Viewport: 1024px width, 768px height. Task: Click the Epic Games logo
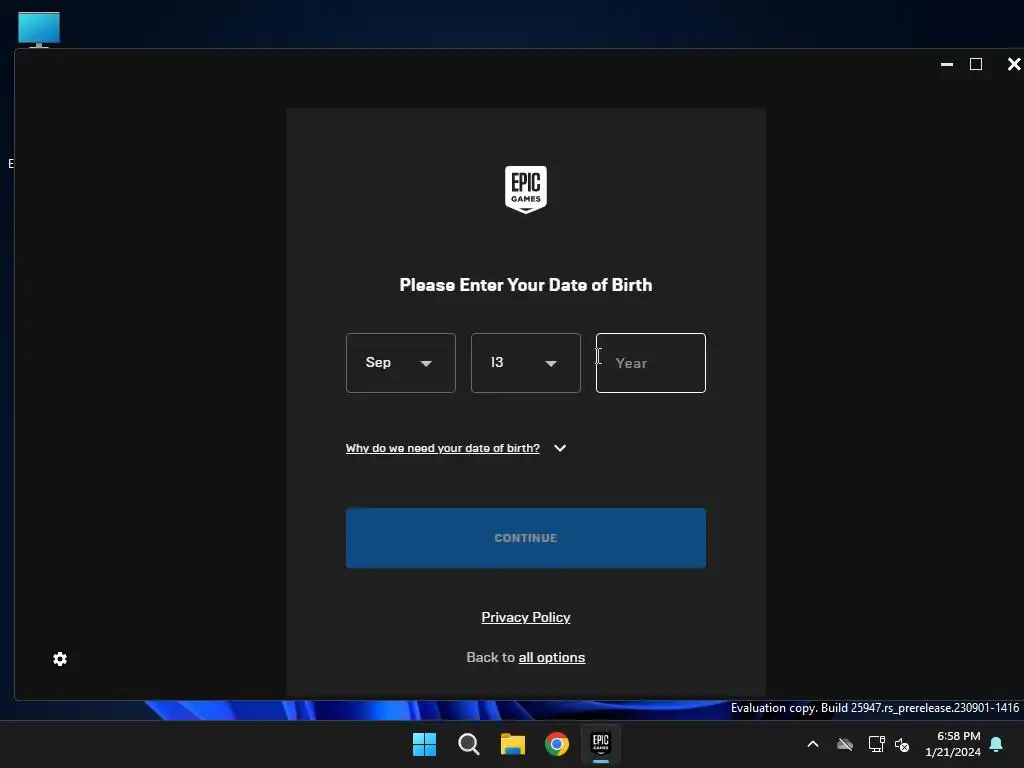[x=526, y=189]
